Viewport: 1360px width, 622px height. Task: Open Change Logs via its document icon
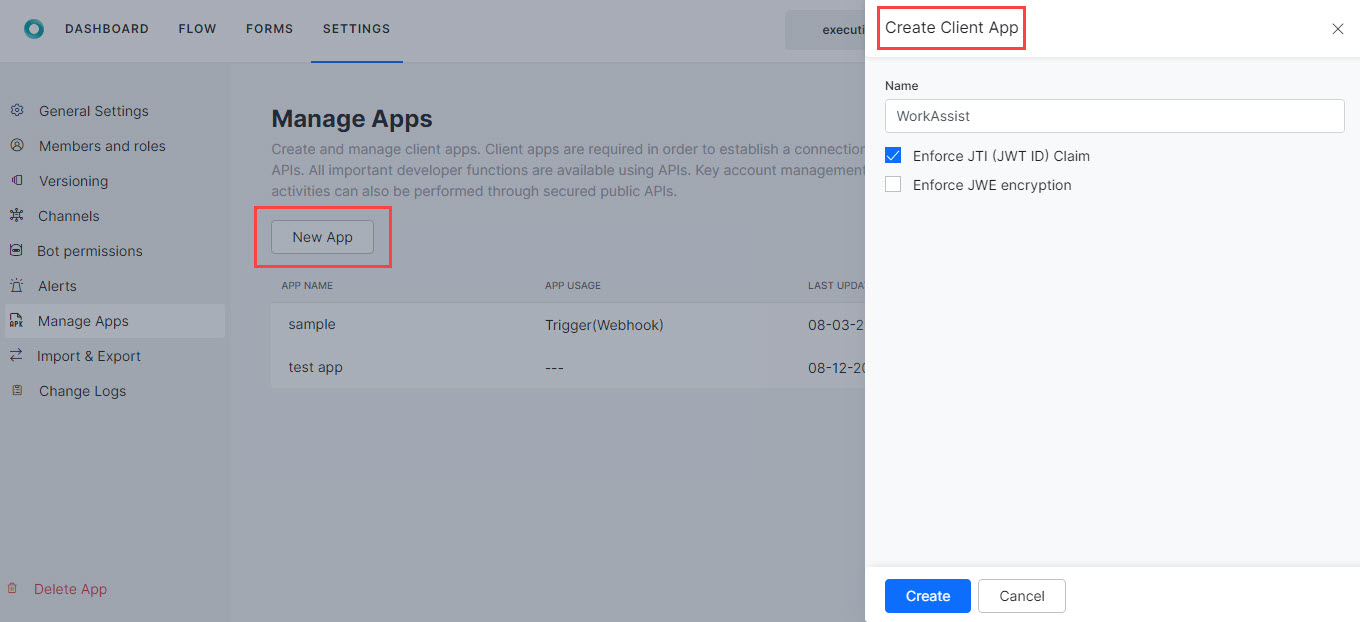point(17,390)
